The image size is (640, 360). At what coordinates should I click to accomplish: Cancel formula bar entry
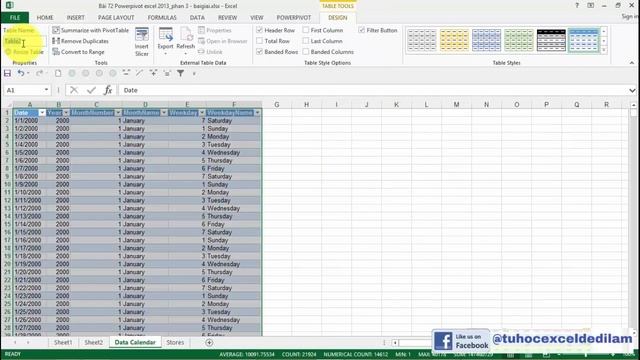[74, 90]
